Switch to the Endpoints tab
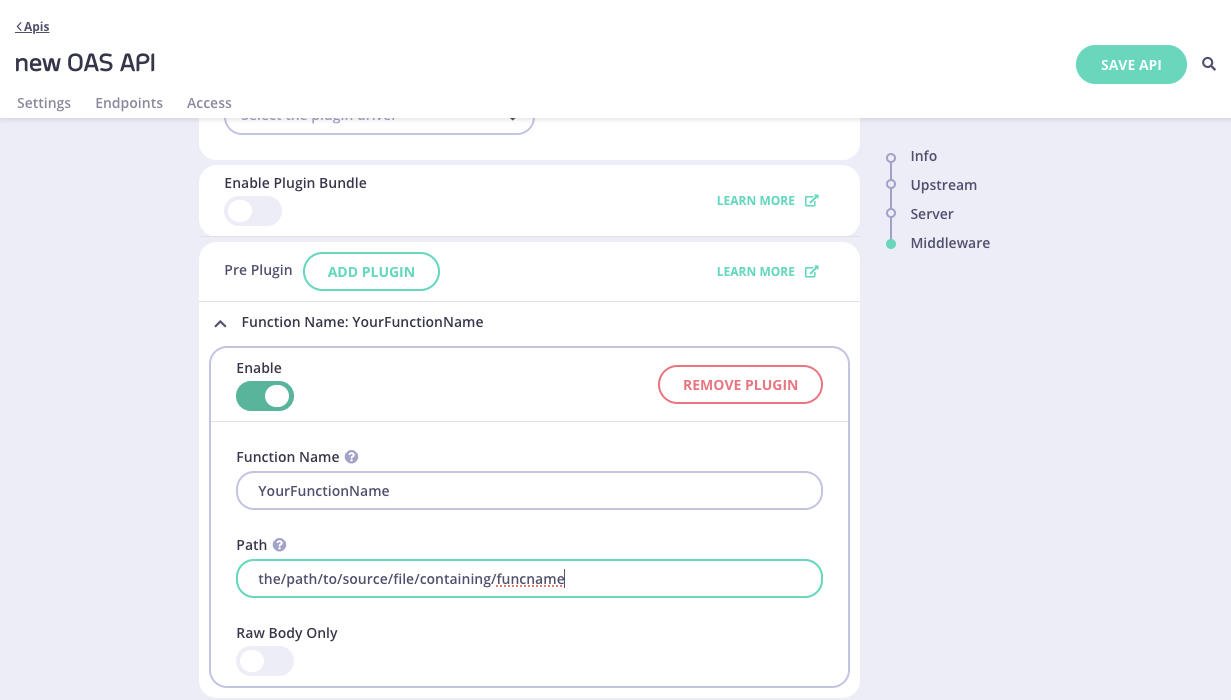This screenshot has height=700, width=1231. click(x=129, y=103)
